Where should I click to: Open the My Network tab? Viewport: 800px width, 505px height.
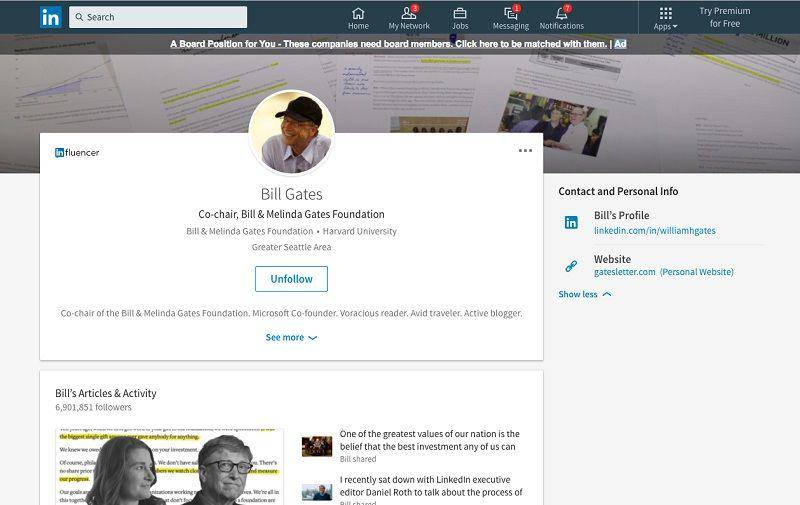click(x=409, y=18)
